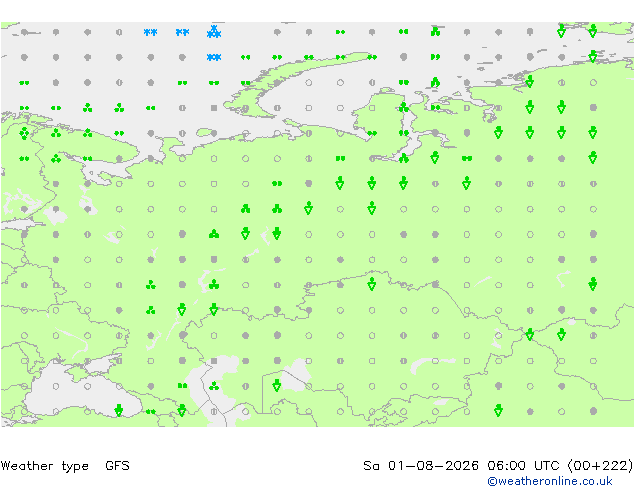Click the "GFS" model label
This screenshot has width=634, height=490.
pyautogui.click(x=117, y=466)
